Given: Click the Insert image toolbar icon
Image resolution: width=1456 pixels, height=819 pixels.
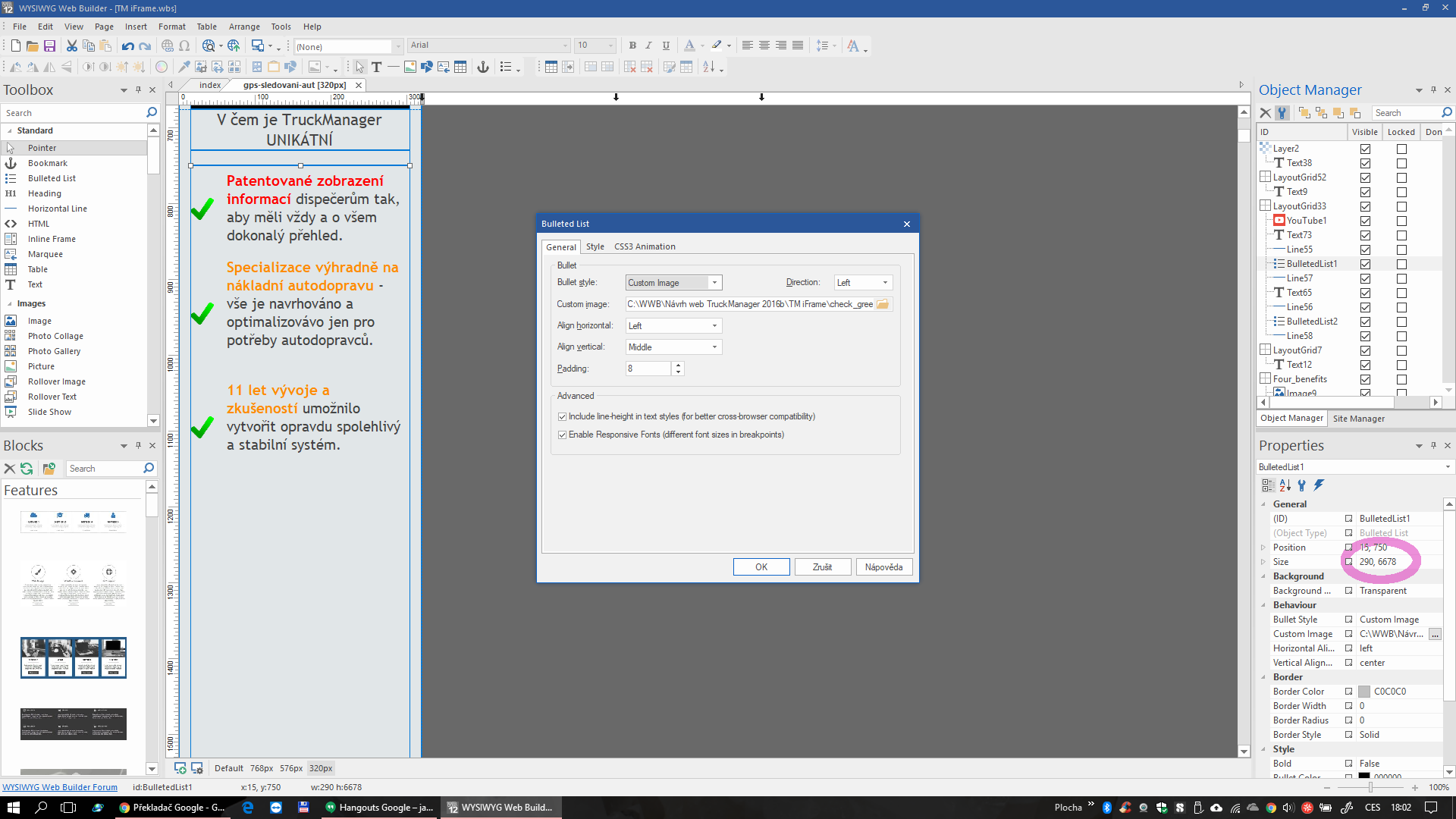Looking at the screenshot, I should pos(410,67).
